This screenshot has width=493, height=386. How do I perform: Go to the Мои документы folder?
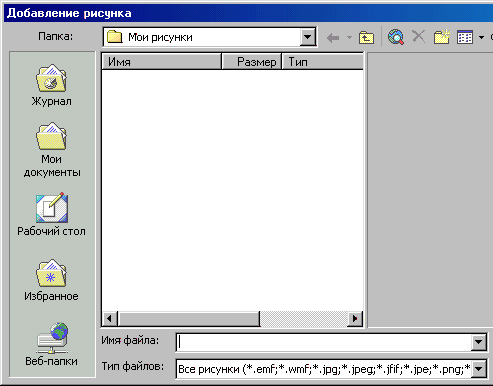click(x=52, y=150)
